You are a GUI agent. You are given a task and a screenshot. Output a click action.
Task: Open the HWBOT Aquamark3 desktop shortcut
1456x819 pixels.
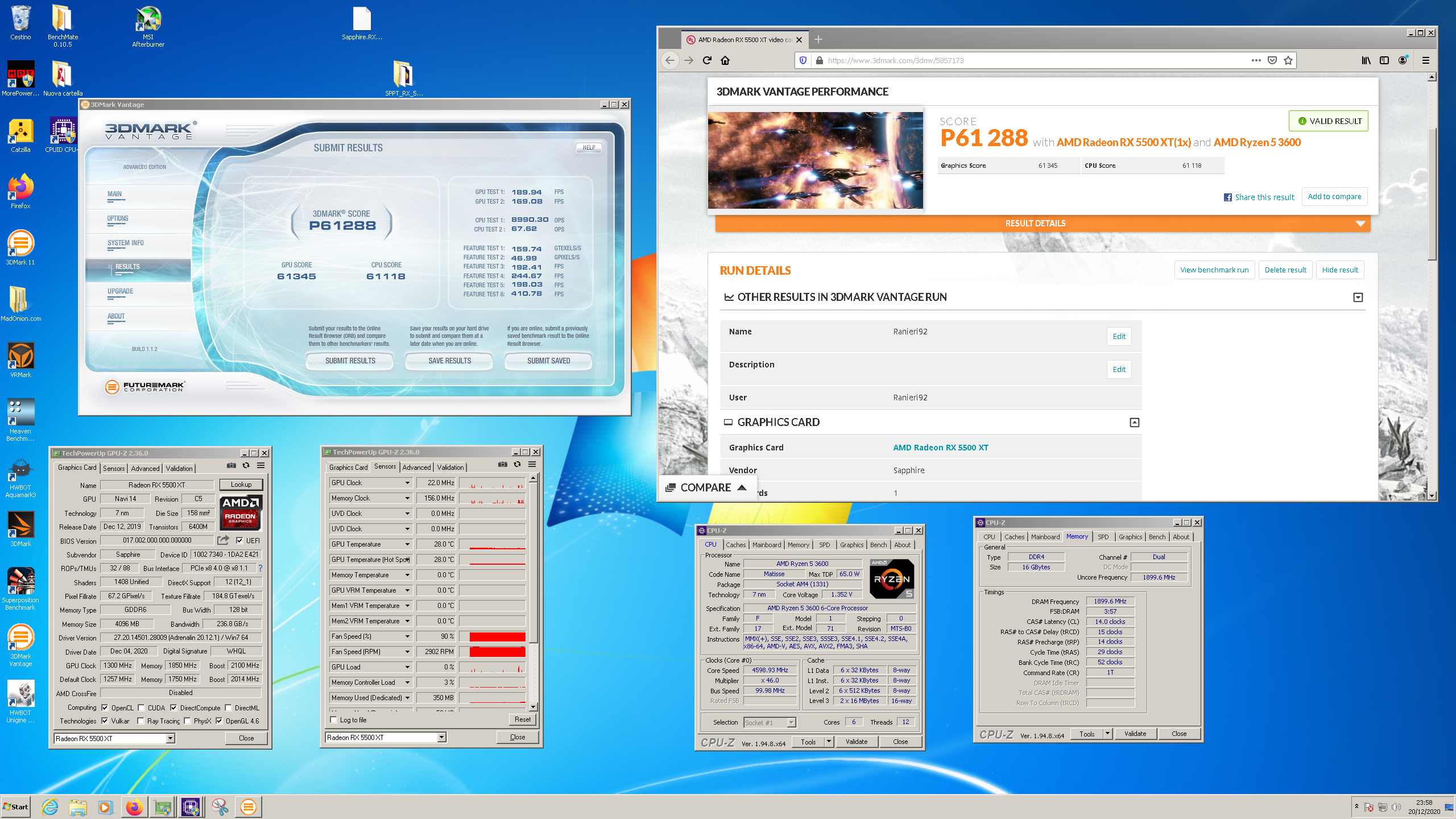(x=20, y=477)
